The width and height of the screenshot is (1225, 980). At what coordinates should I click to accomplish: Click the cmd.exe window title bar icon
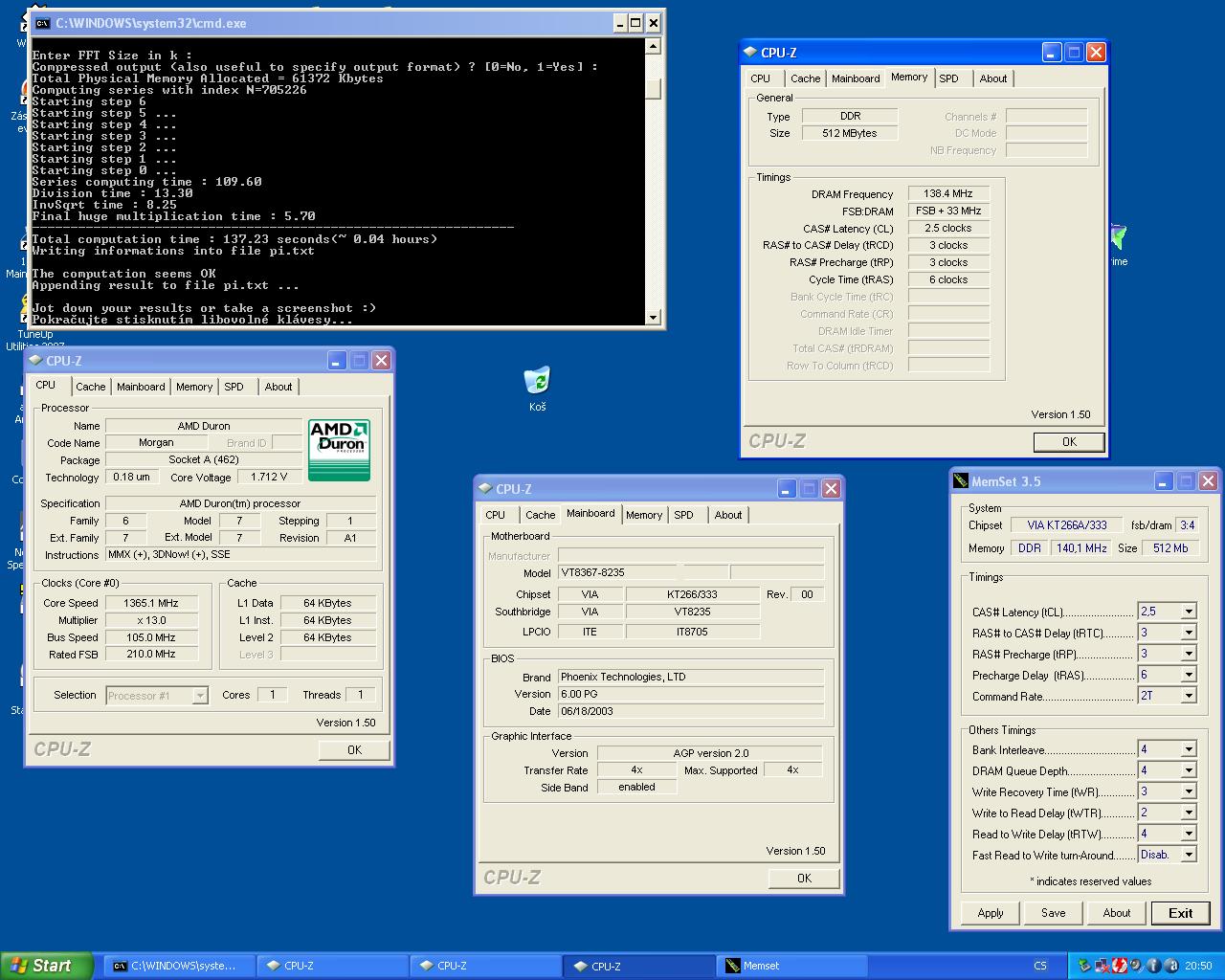click(x=42, y=23)
